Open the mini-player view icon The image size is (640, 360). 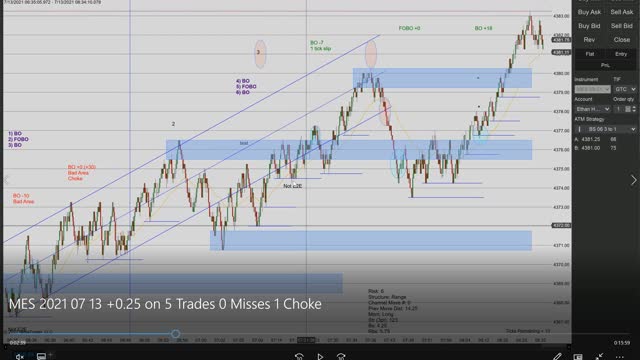[578, 357]
